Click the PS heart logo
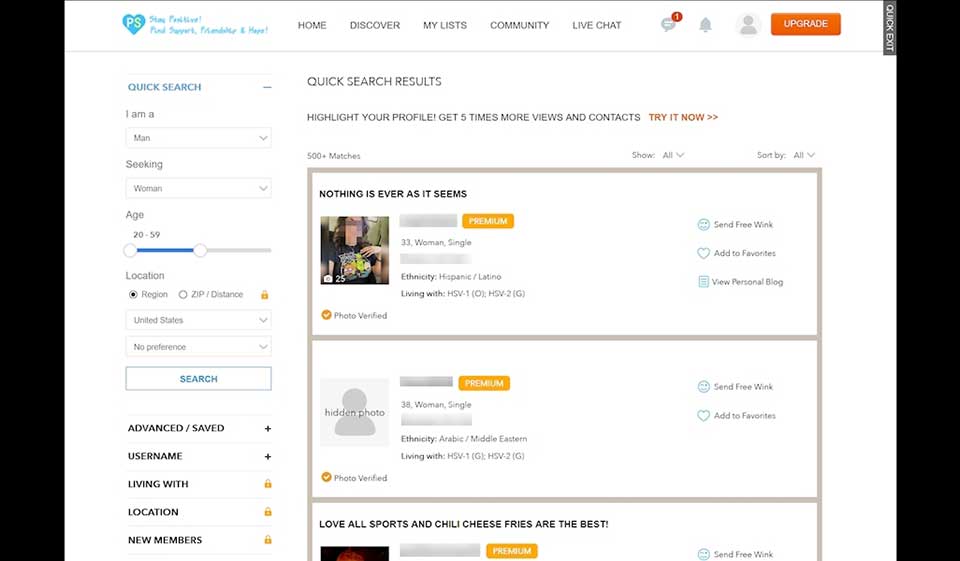 click(133, 24)
